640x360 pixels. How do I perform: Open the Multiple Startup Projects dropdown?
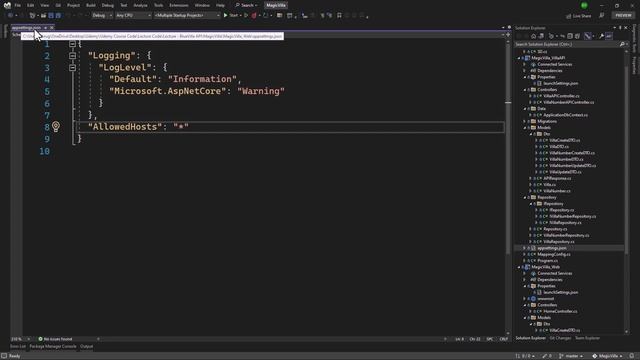pyautogui.click(x=187, y=16)
